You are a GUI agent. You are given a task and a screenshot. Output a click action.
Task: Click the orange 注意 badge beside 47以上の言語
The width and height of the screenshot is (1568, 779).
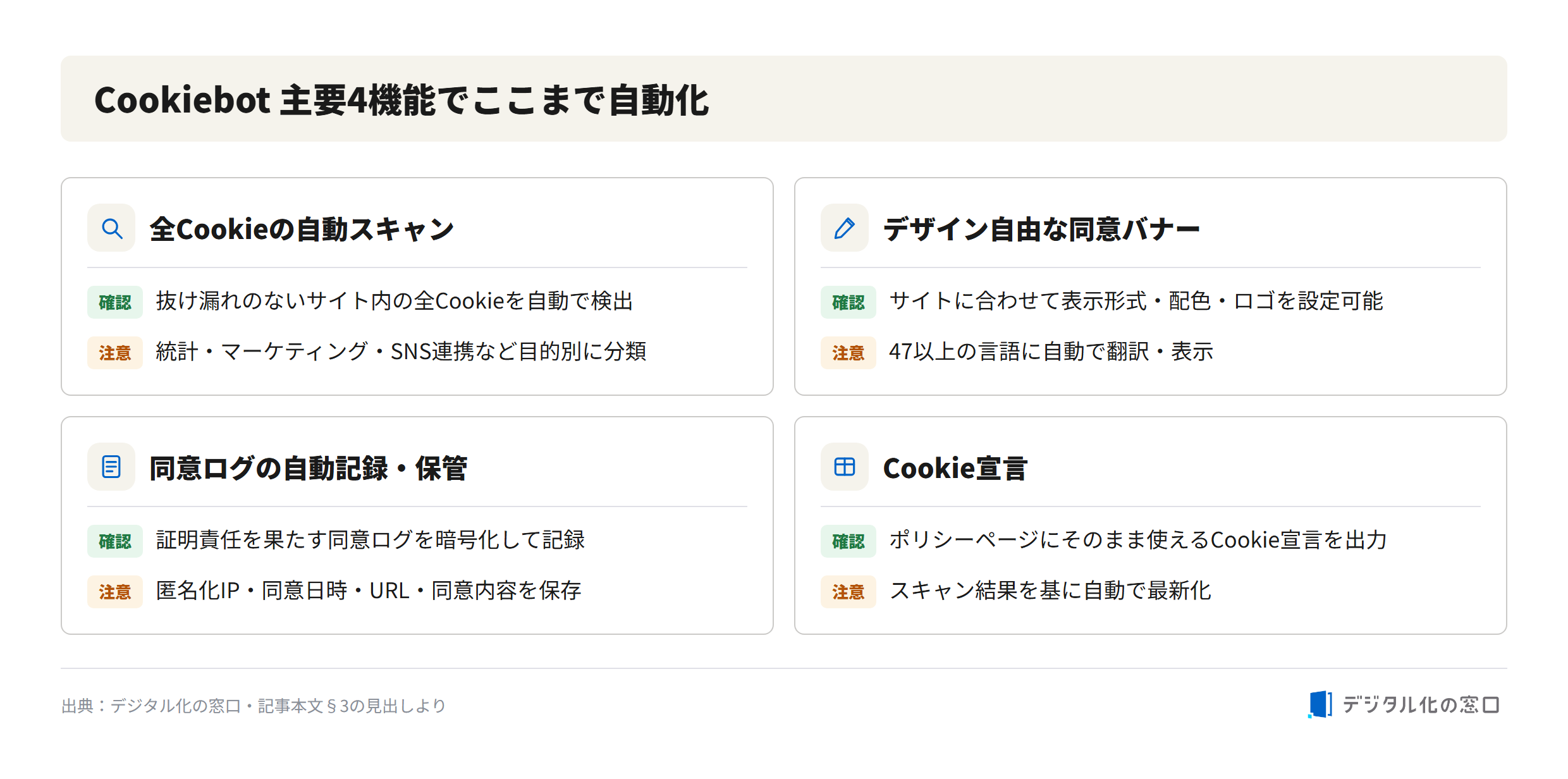tap(848, 353)
